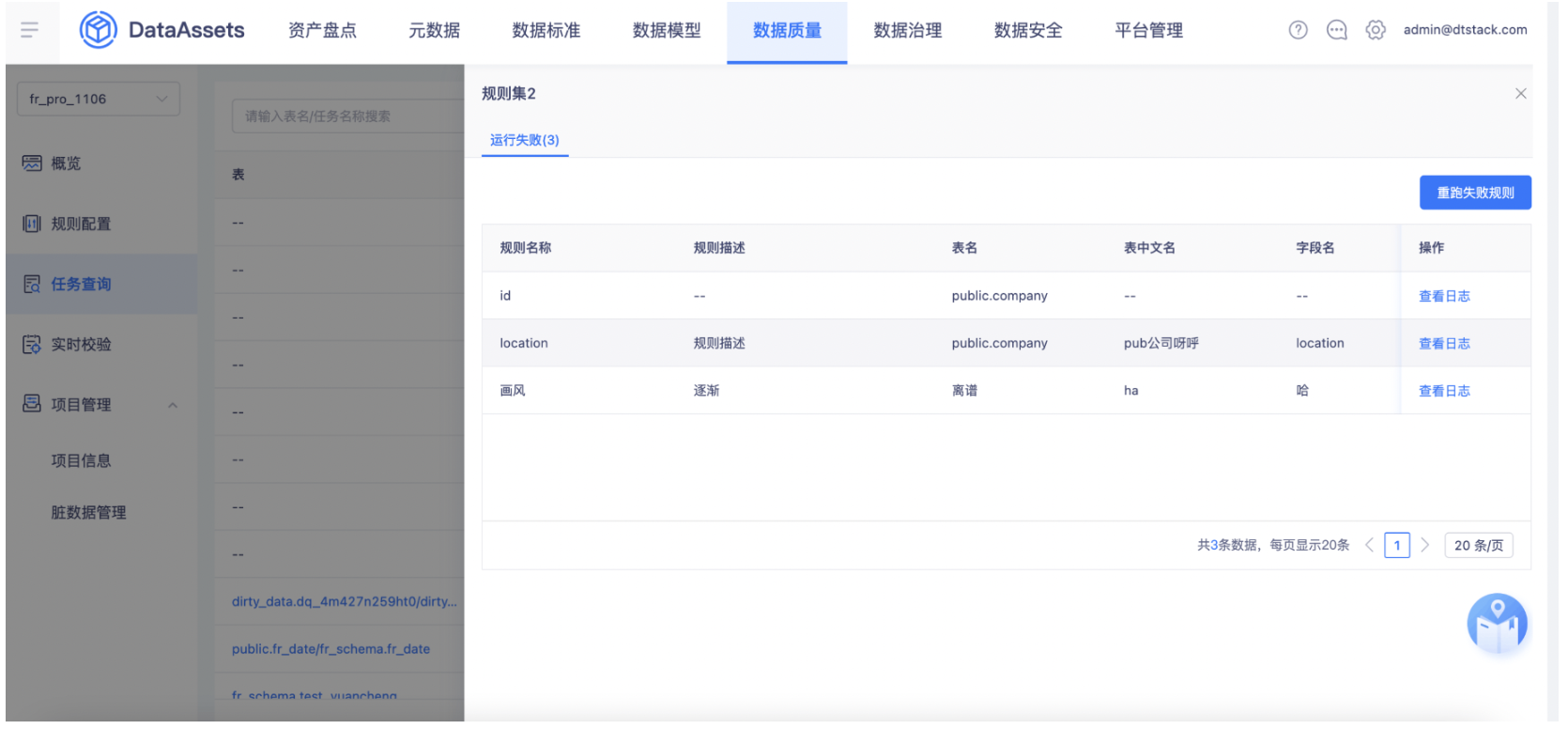1568x729 pixels.
Task: Click the 离谱 table name cell
Action: 964,391
